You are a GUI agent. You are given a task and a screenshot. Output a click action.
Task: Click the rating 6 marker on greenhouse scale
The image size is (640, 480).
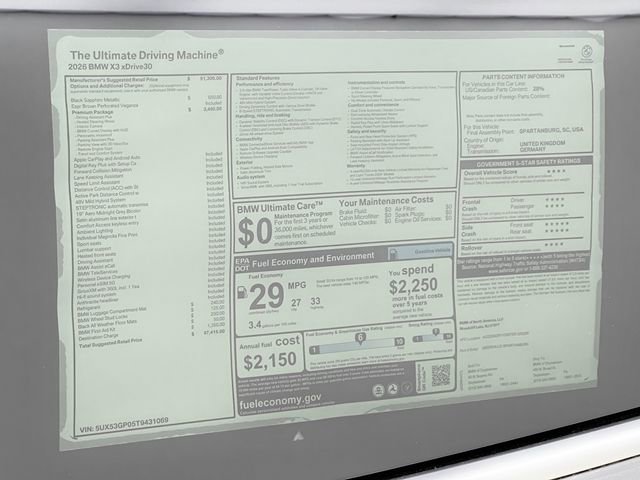click(360, 338)
